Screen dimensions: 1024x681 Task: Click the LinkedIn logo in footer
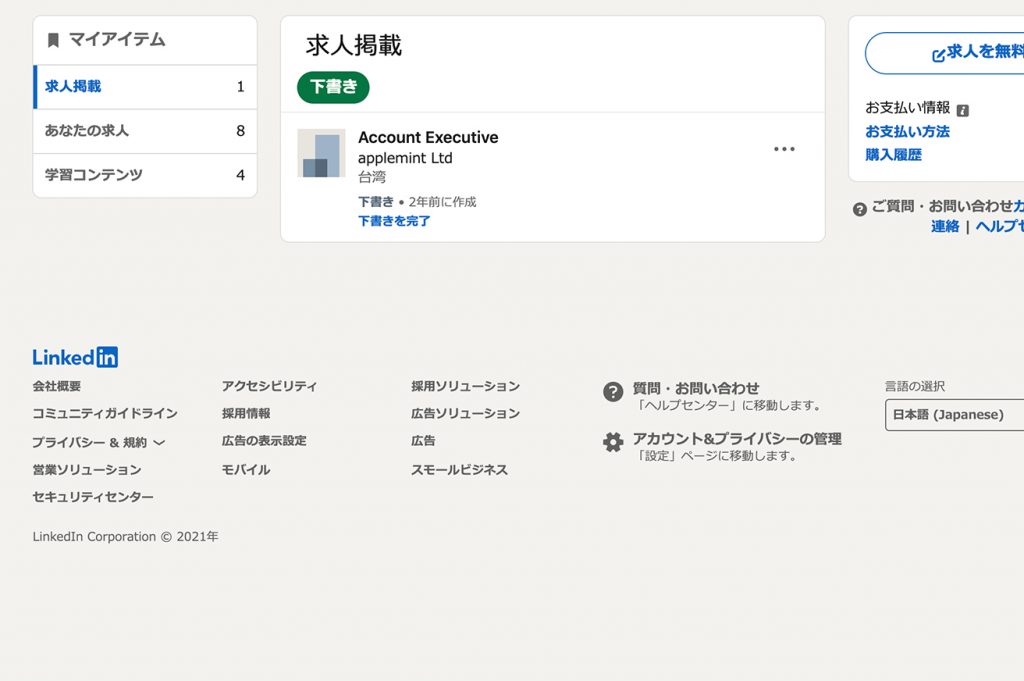(75, 357)
